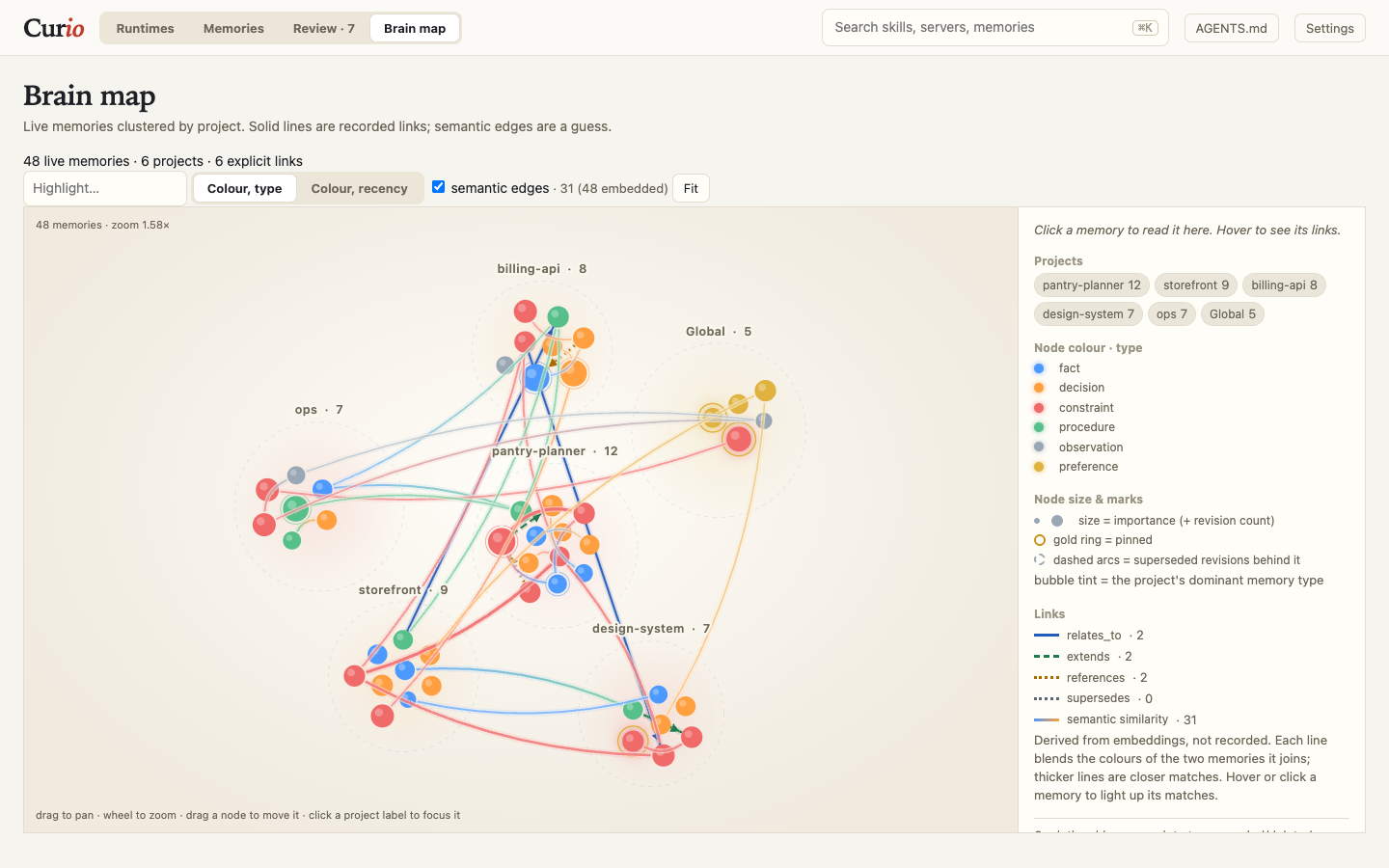This screenshot has width=1389, height=868.
Task: Click the blue fact legend swatch
Action: point(1039,368)
